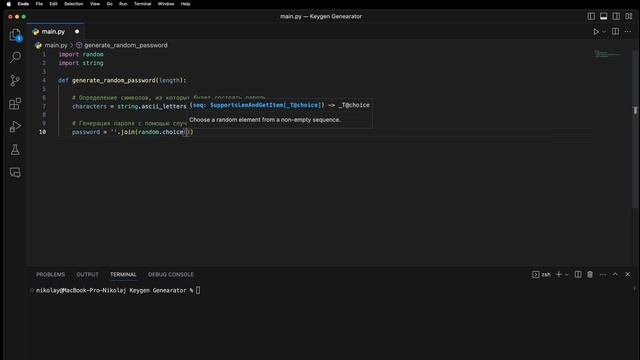The width and height of the screenshot is (640, 360).
Task: Open the Explorer view in activity bar
Action: [x=15, y=35]
